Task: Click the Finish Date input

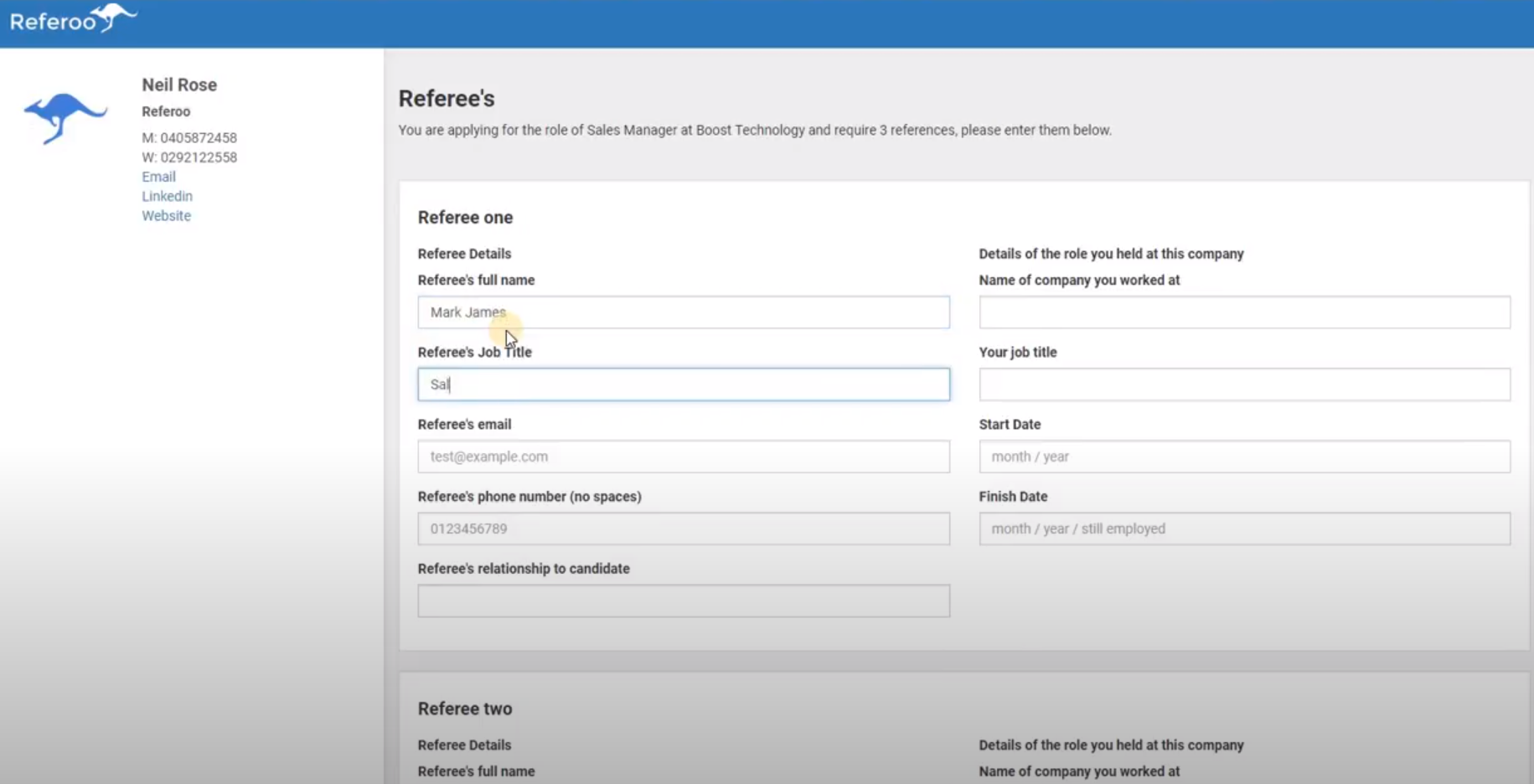Action: coord(1244,529)
